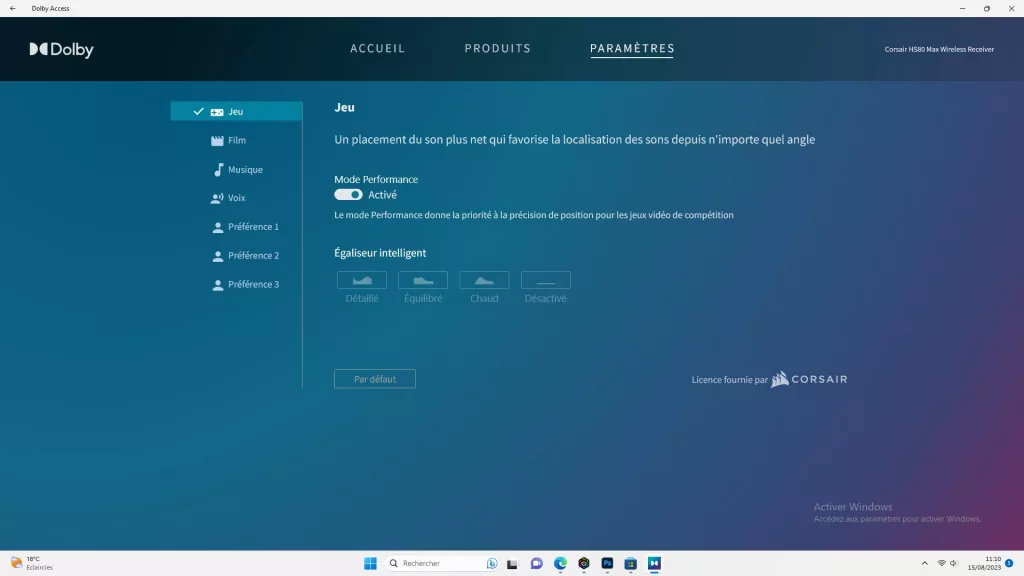The height and width of the screenshot is (576, 1024).
Task: Open Task View on the taskbar
Action: [513, 563]
